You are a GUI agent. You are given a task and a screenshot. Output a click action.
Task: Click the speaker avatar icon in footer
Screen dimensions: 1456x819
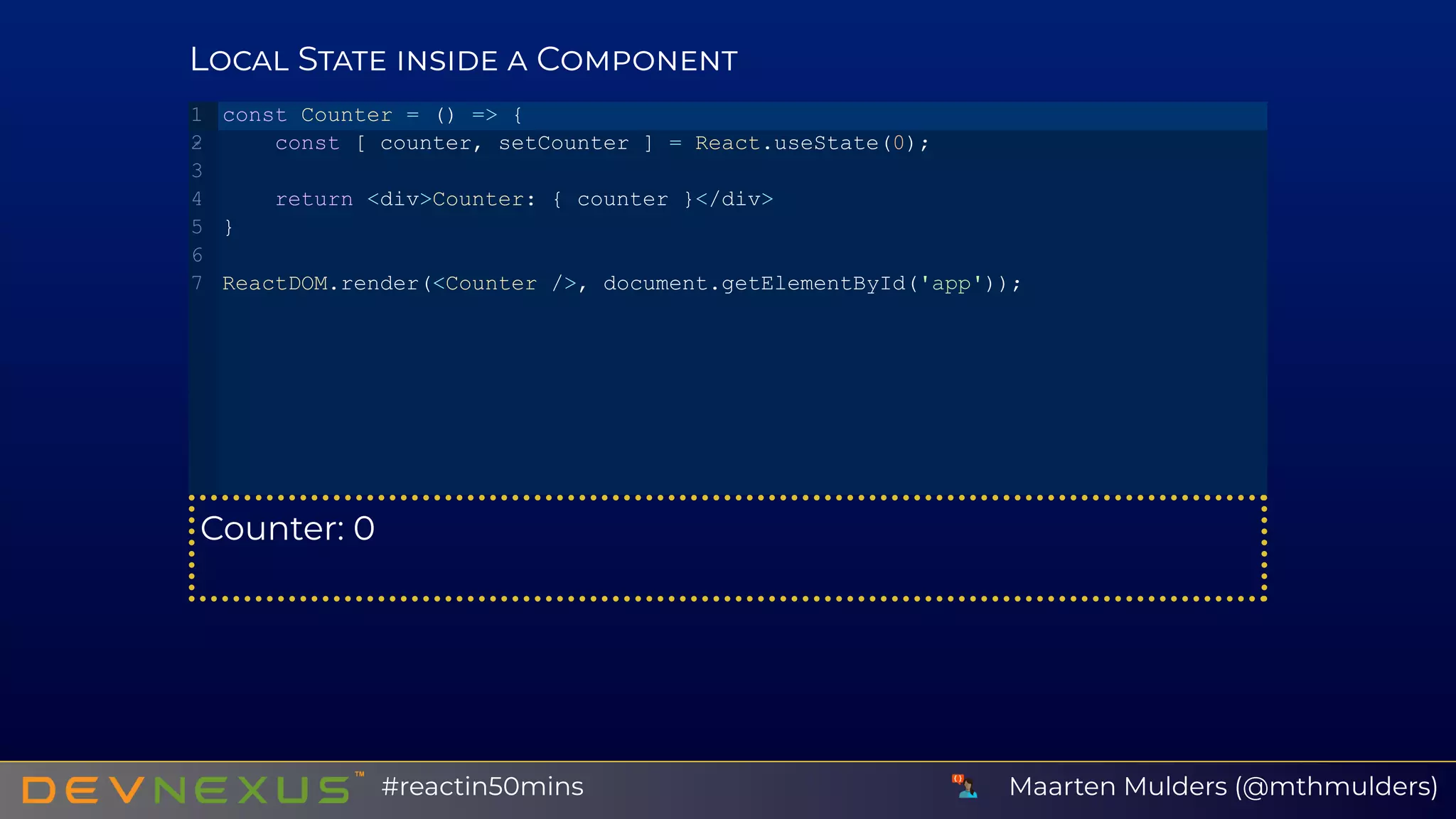coord(965,786)
